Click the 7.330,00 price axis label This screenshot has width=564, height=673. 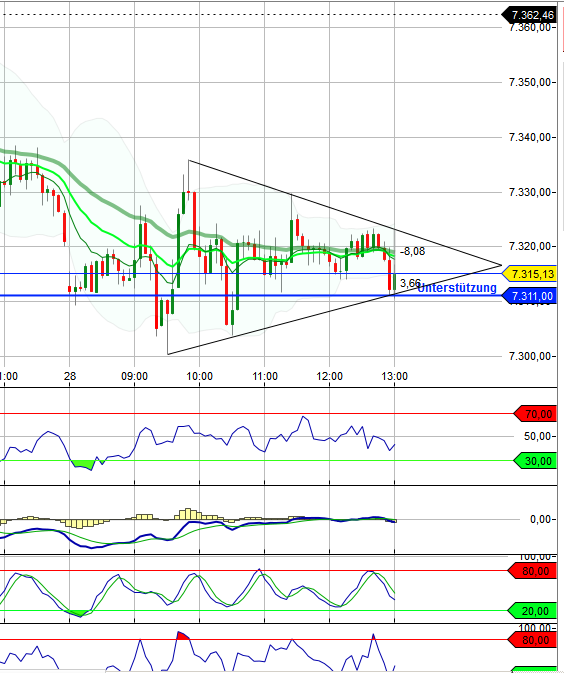[529, 192]
